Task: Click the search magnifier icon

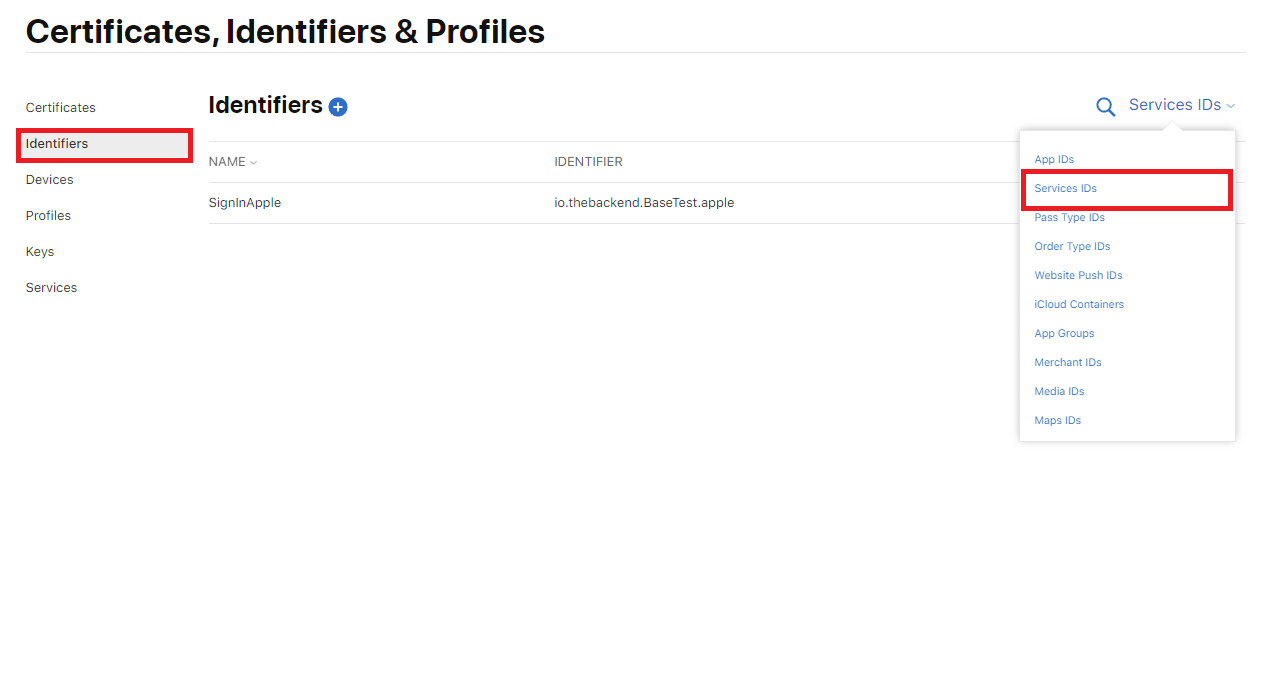Action: point(1105,107)
